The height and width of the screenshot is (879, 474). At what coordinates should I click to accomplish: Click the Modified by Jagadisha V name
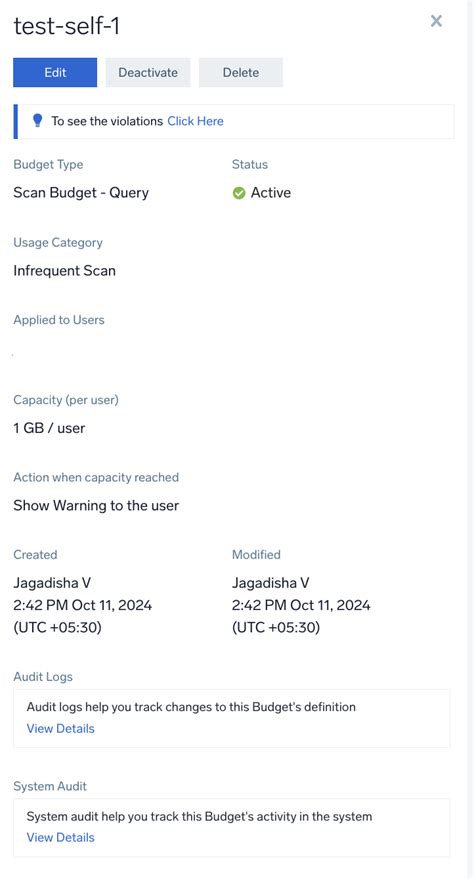(x=271, y=583)
